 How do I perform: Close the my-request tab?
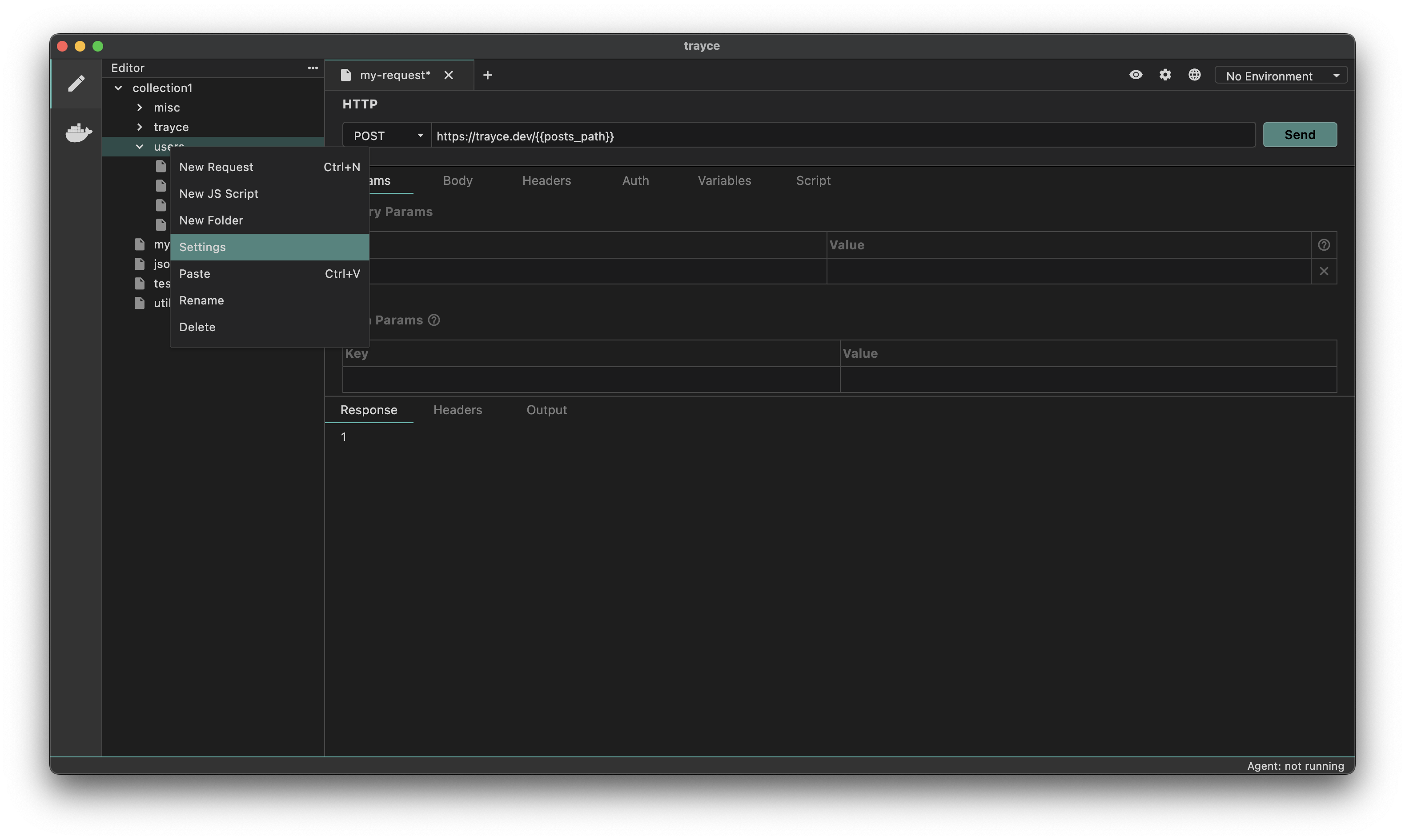tap(448, 75)
